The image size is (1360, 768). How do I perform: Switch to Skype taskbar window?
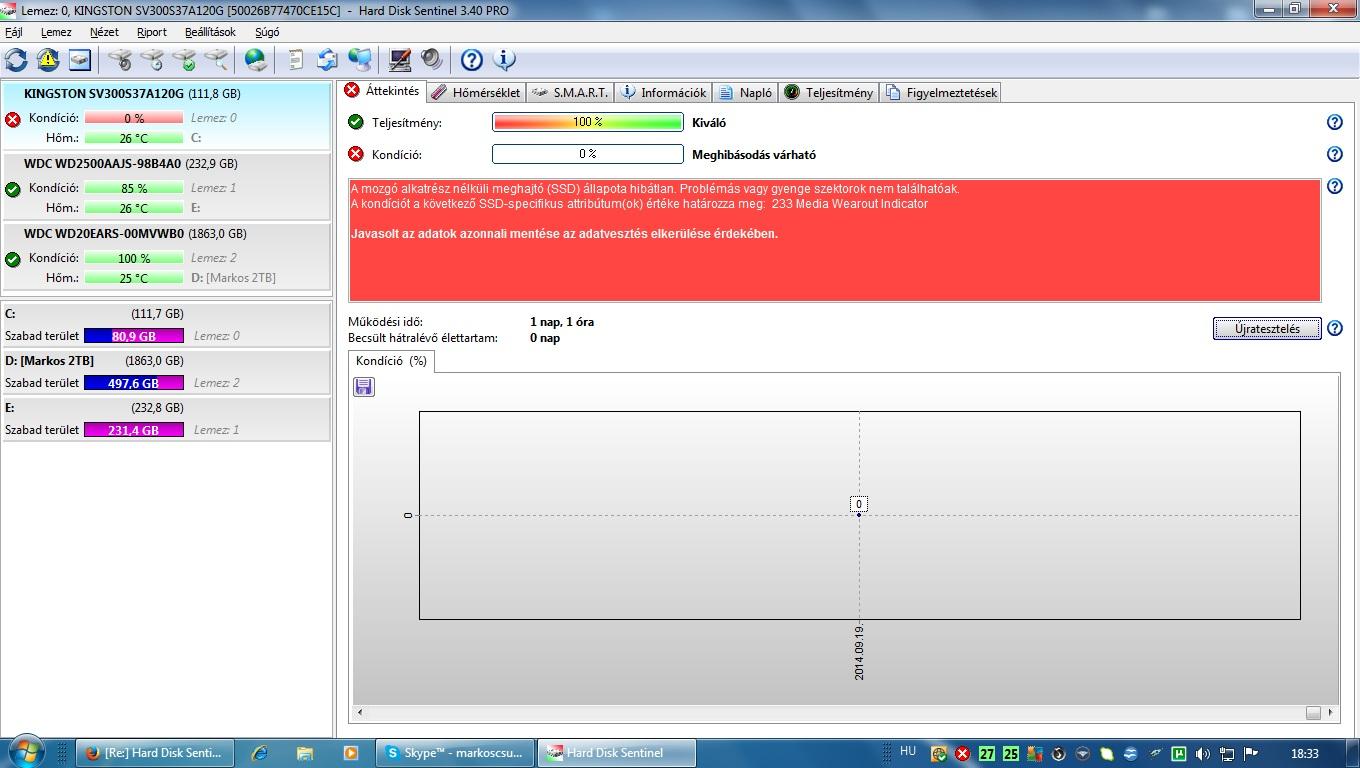click(454, 753)
